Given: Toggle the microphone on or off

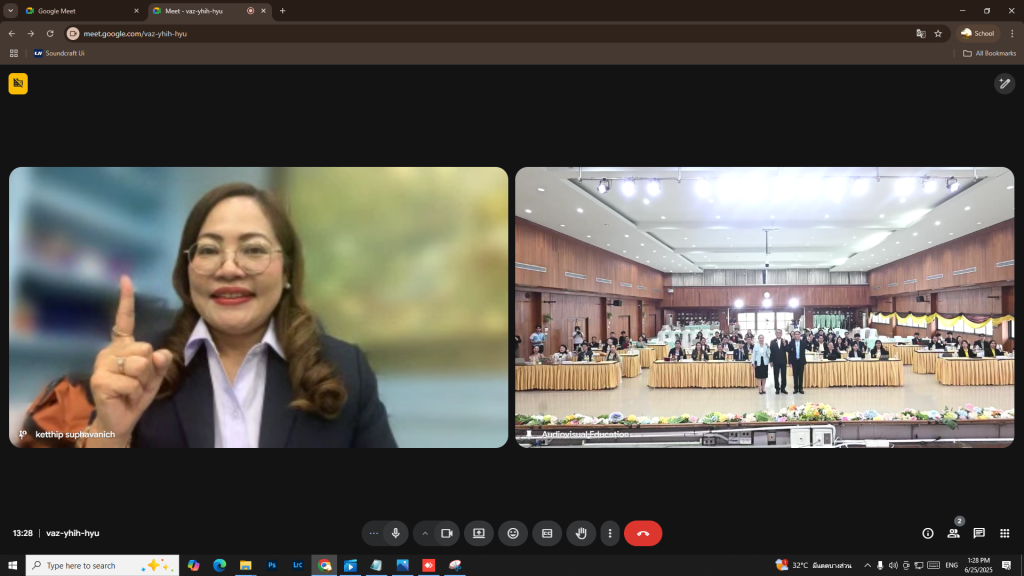Looking at the screenshot, I should [396, 533].
